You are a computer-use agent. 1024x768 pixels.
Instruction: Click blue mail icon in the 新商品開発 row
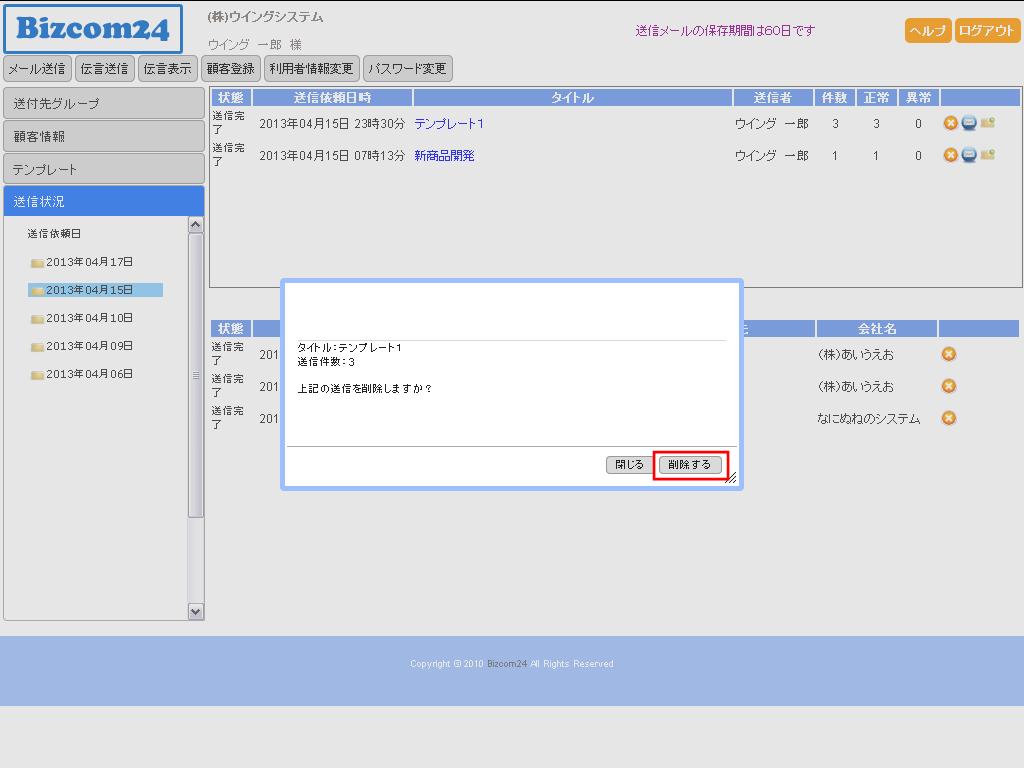(x=968, y=155)
